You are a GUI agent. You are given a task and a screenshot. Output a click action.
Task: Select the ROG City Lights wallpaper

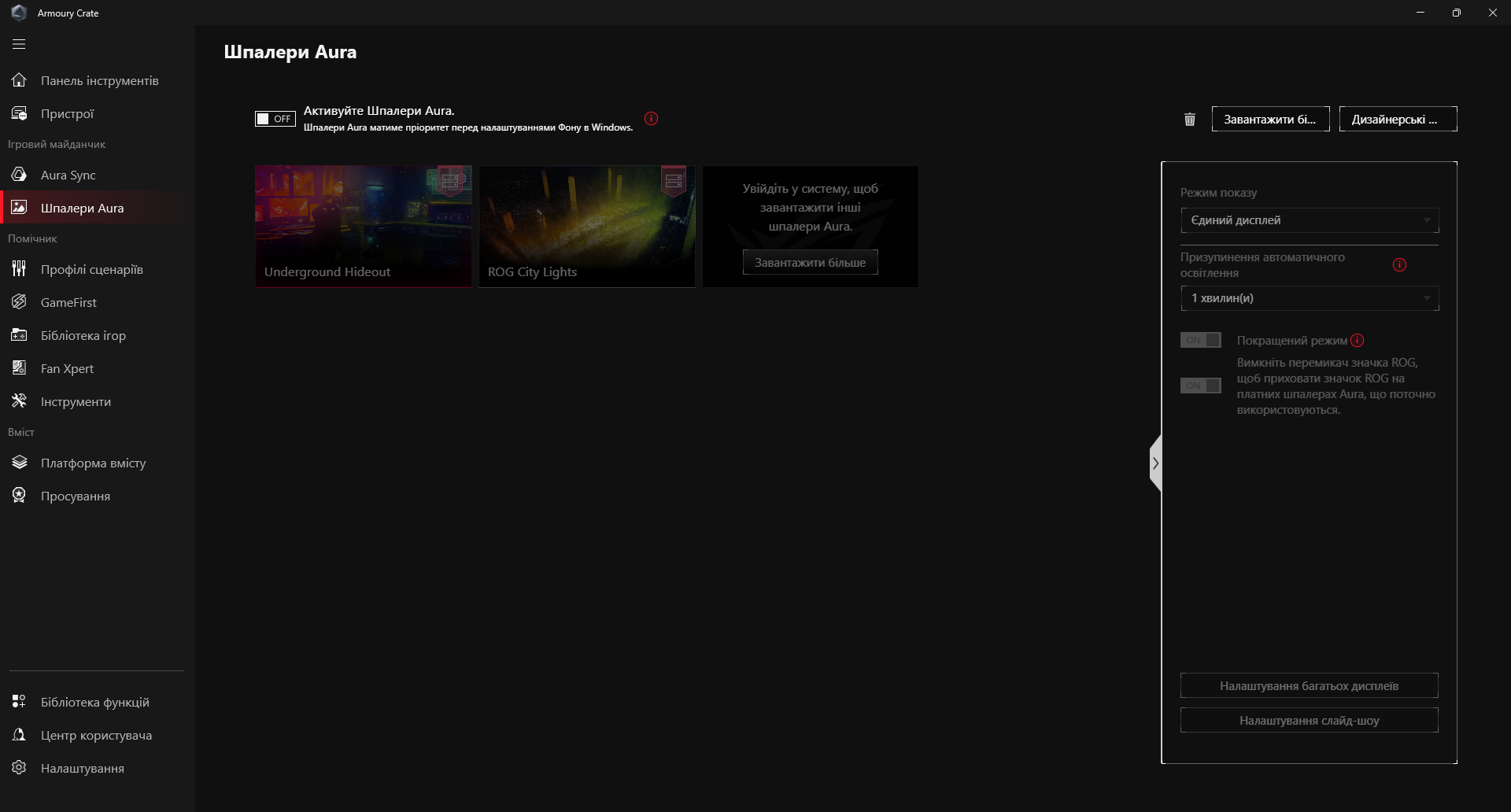coord(586,227)
